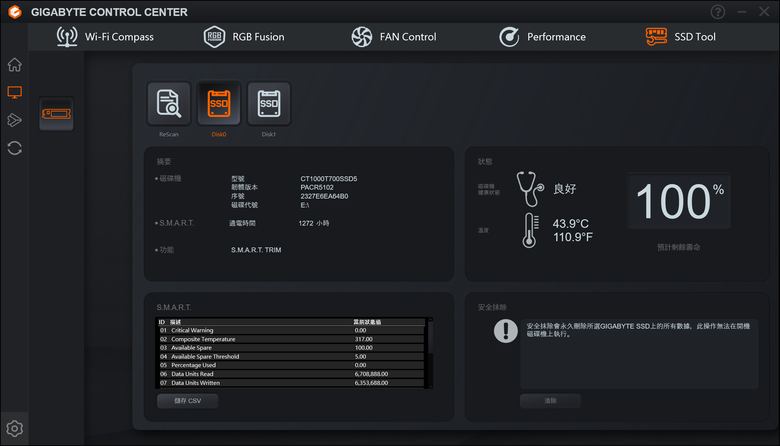Click the Wi-Fi Compass antenna icon
Image resolution: width=780 pixels, height=446 pixels.
point(67,37)
